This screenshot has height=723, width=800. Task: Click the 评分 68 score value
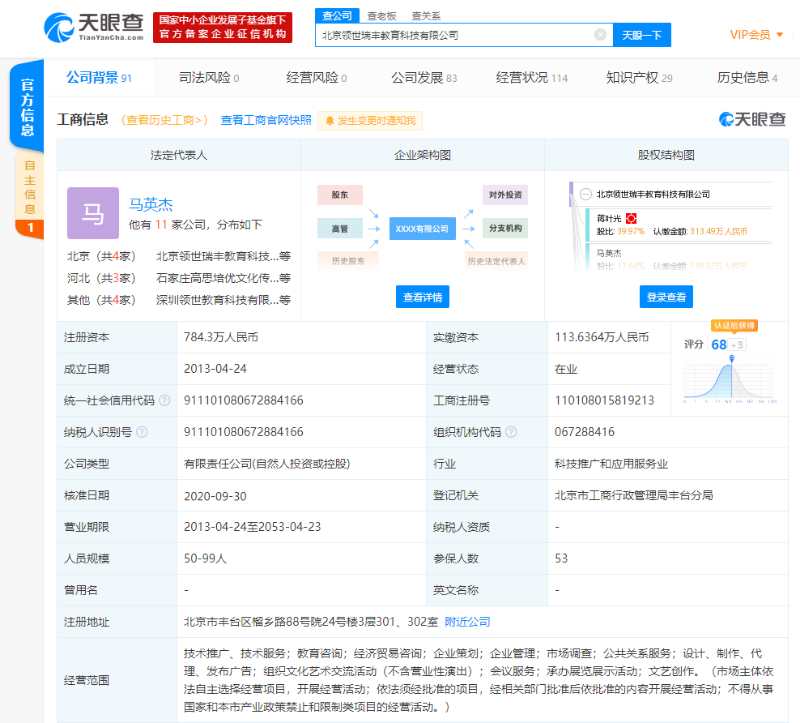[x=719, y=345]
